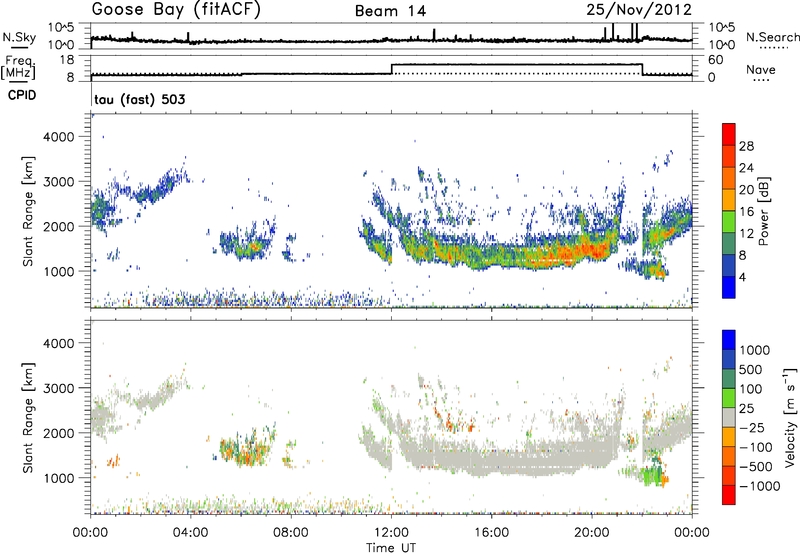
Task: Click the 'N.Search' legend label
Action: pyautogui.click(x=772, y=37)
